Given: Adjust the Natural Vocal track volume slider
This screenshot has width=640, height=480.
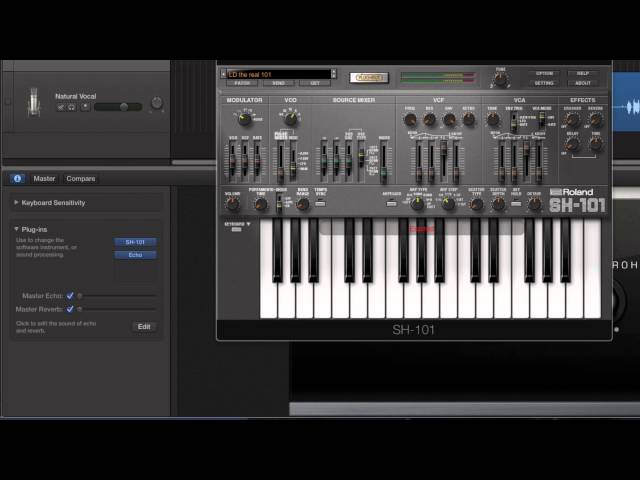Looking at the screenshot, I should [118, 107].
